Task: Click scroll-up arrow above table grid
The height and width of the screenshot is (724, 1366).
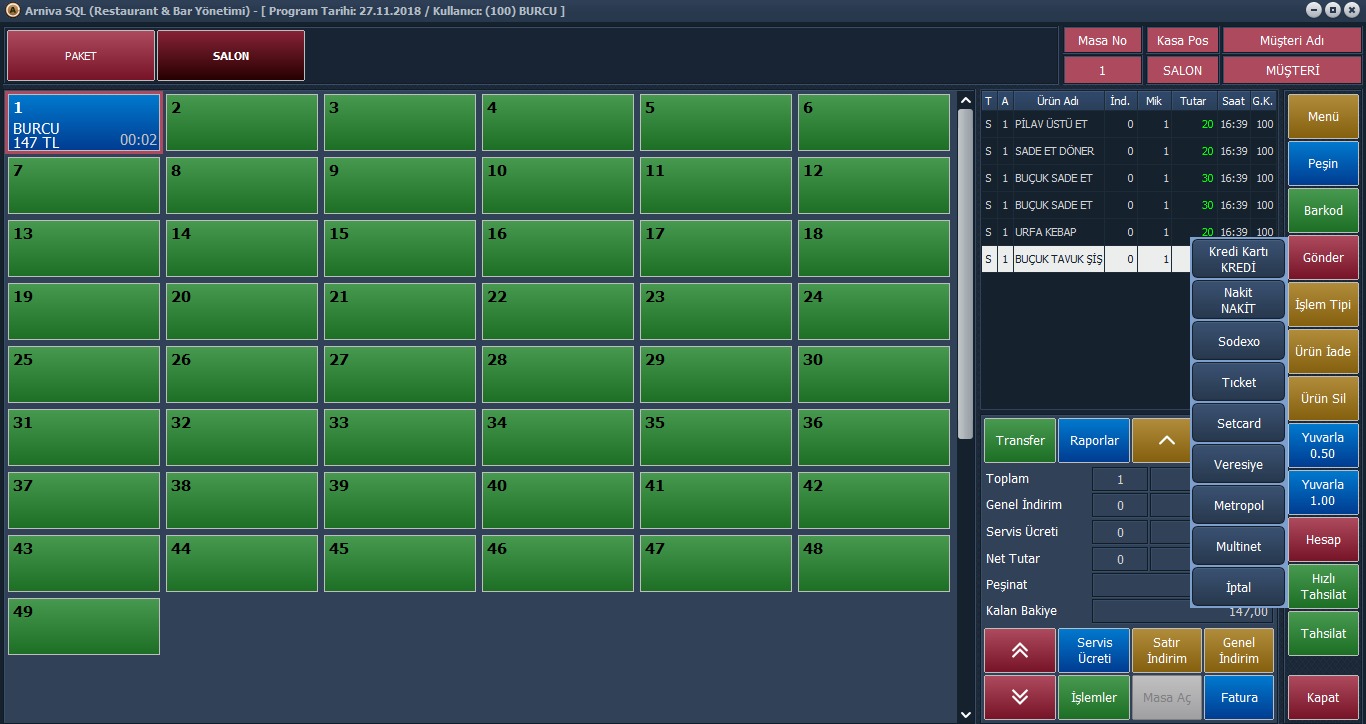Action: coord(965,100)
